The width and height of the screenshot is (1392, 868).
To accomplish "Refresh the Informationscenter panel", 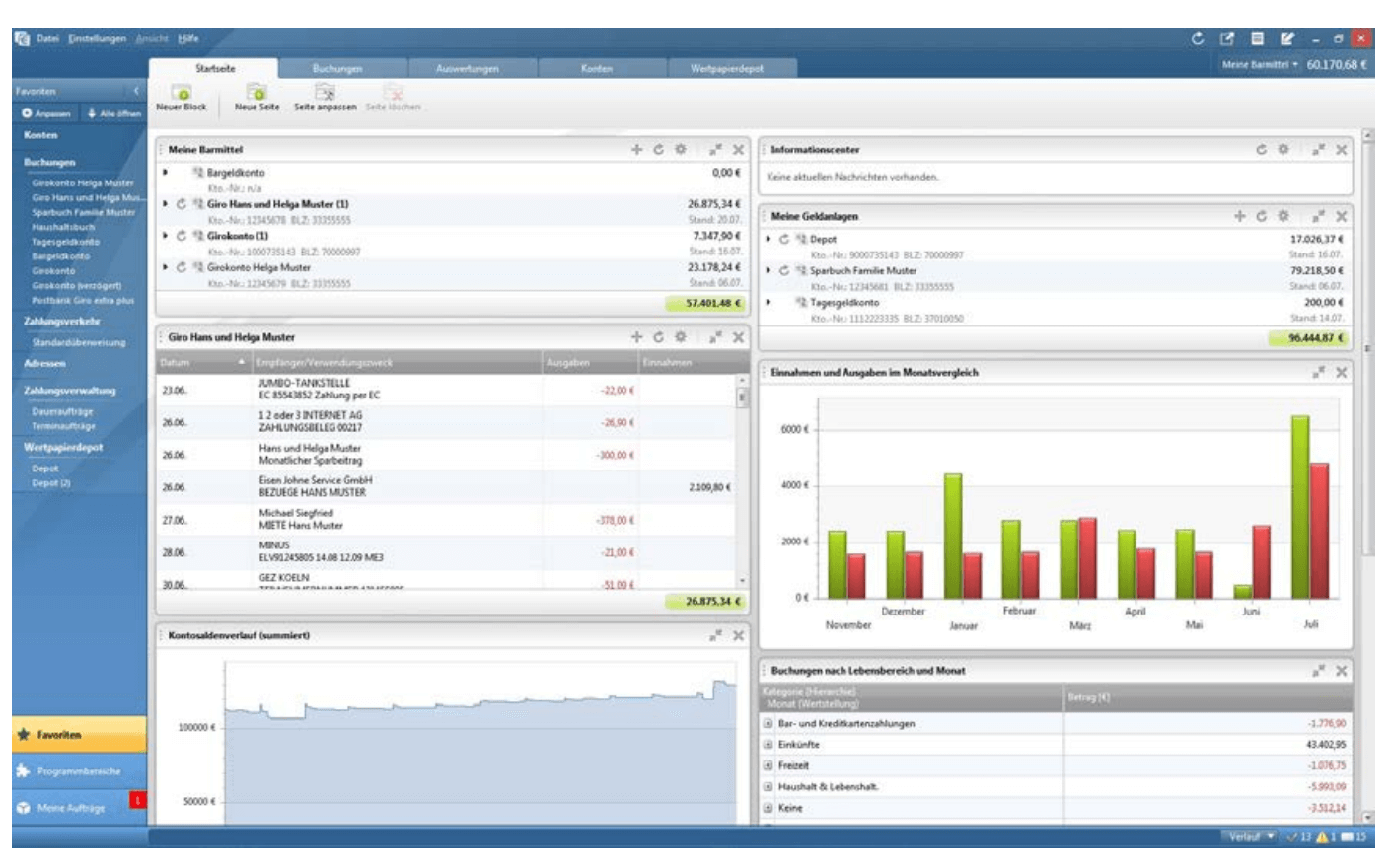I will point(1261,150).
